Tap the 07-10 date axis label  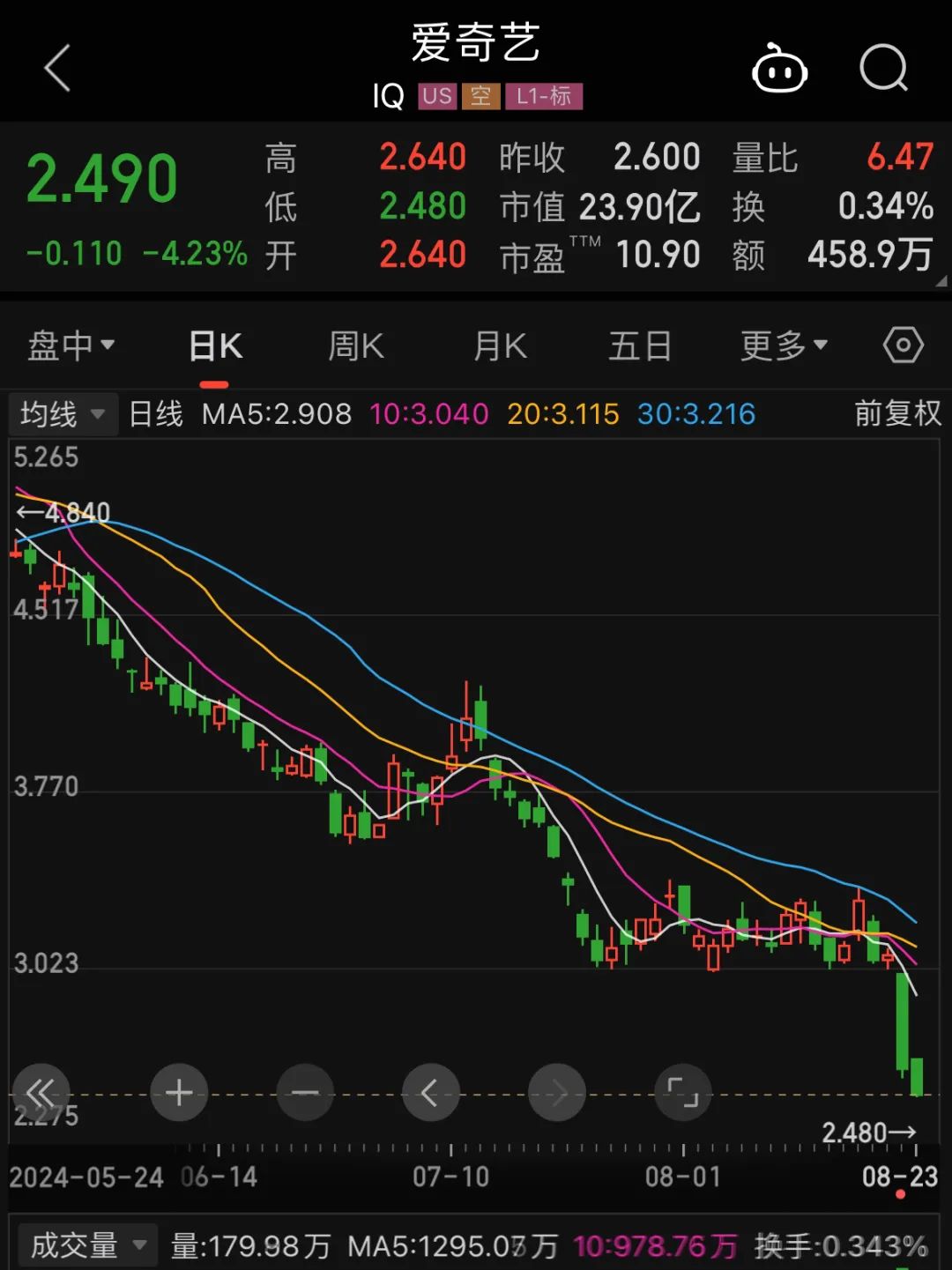pos(450,1177)
